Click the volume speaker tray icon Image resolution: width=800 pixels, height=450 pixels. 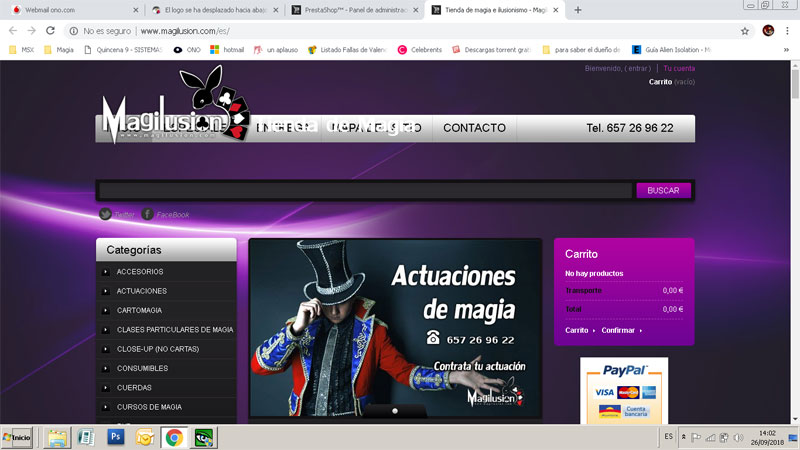click(738, 438)
